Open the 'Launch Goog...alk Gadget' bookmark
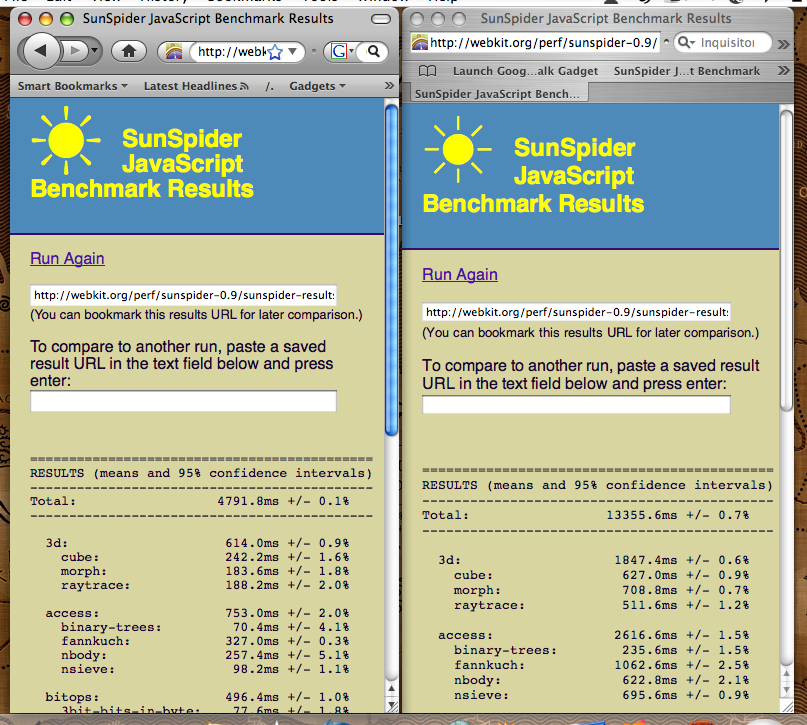The image size is (807, 725). [525, 71]
